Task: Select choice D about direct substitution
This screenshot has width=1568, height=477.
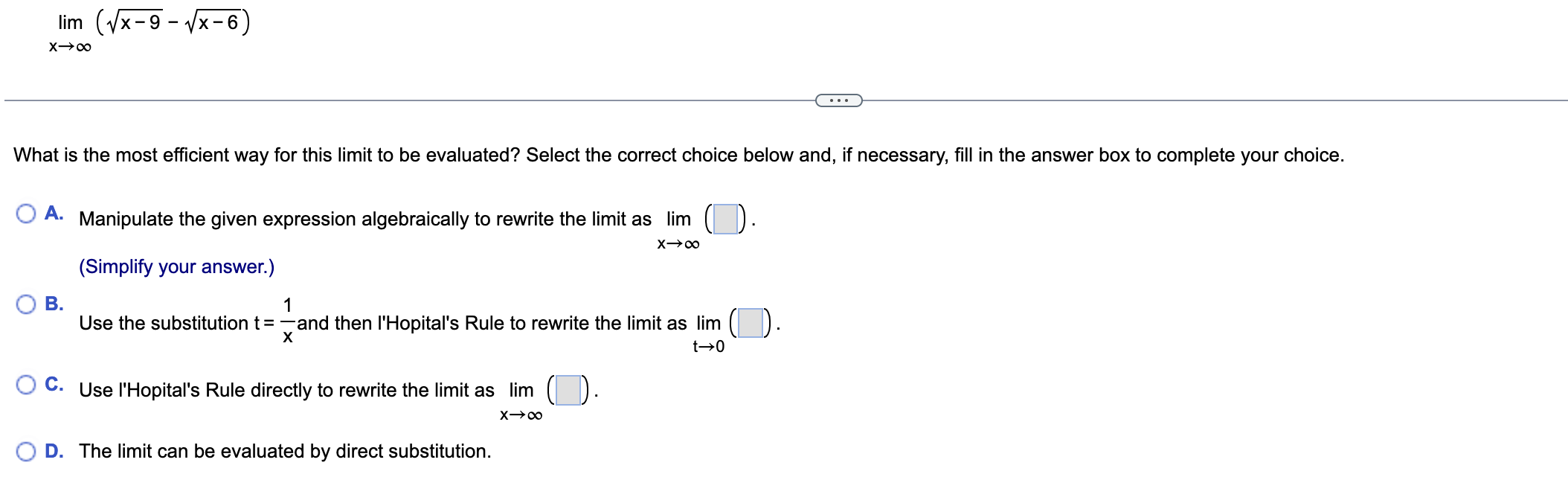Action: [x=28, y=450]
